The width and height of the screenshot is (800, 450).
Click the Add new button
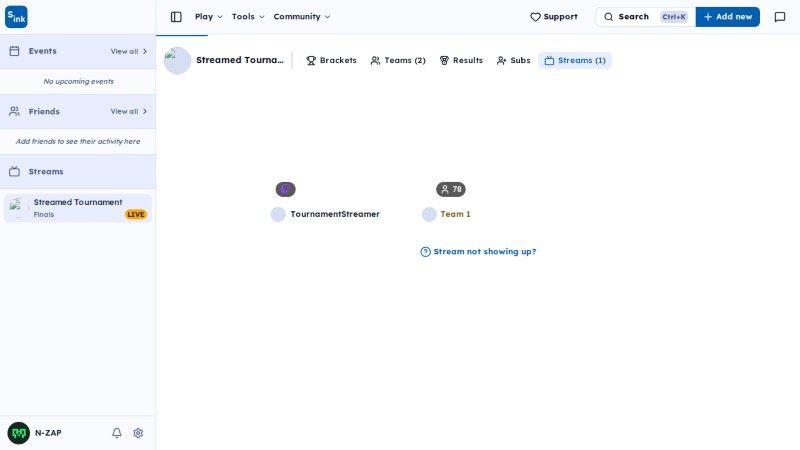[x=728, y=17]
